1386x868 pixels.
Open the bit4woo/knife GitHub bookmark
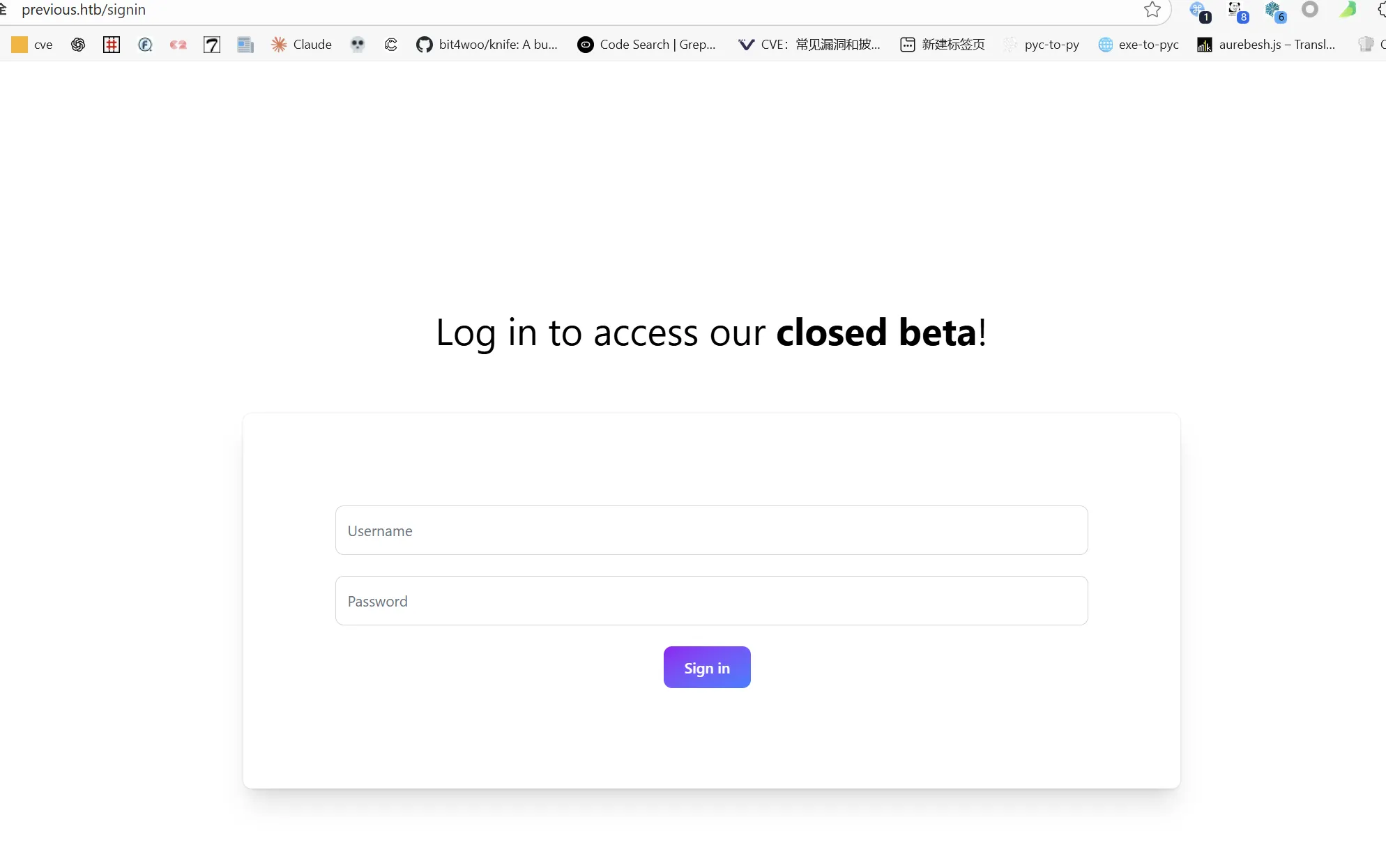pos(487,45)
